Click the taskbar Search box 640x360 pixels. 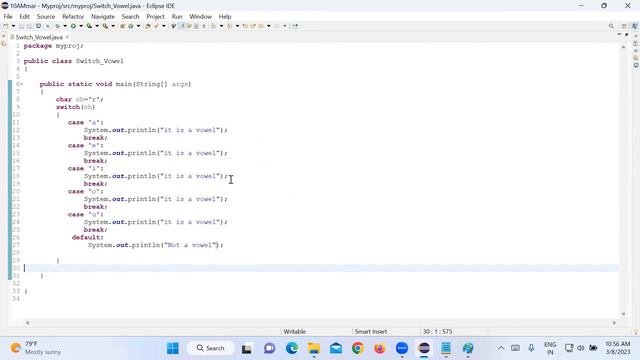click(211, 348)
